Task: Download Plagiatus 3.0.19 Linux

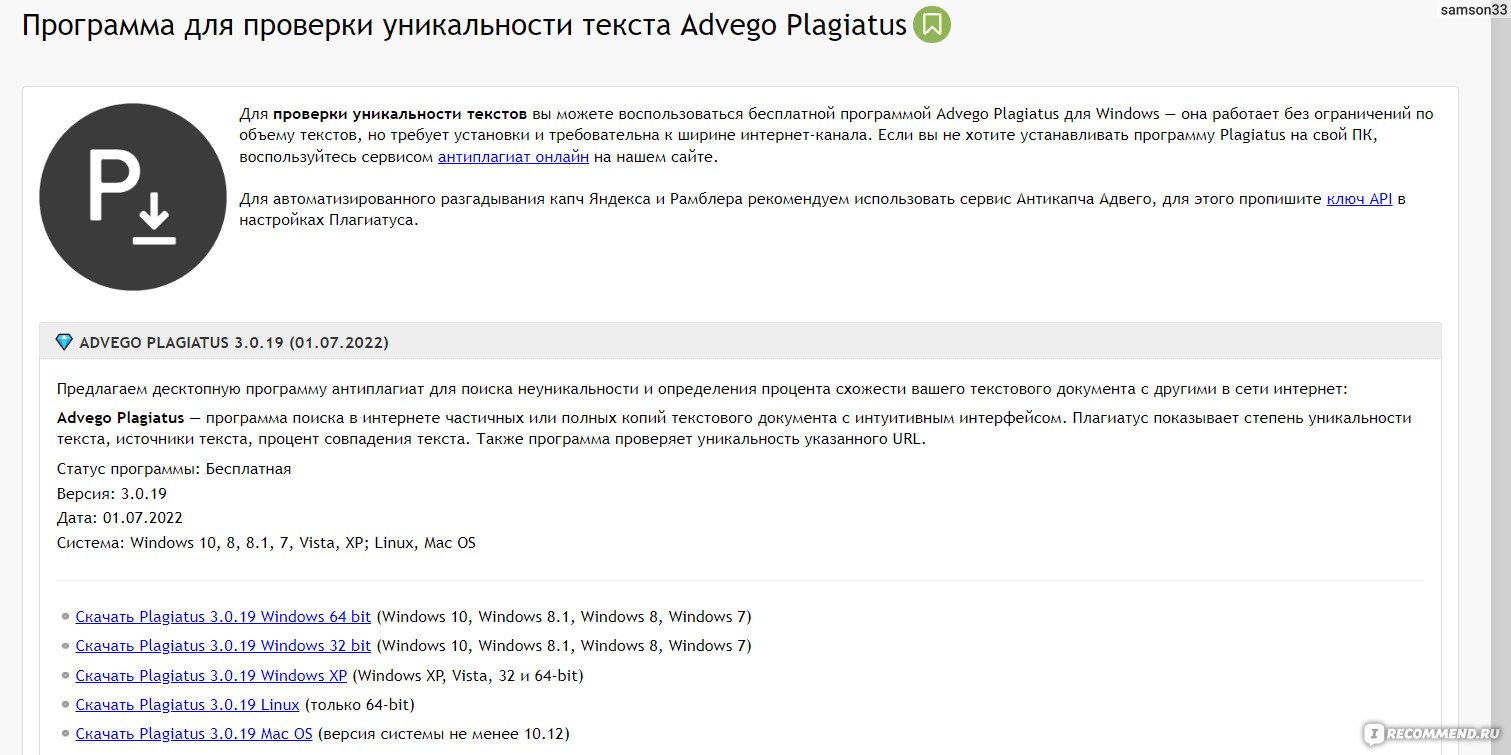Action: tap(187, 705)
